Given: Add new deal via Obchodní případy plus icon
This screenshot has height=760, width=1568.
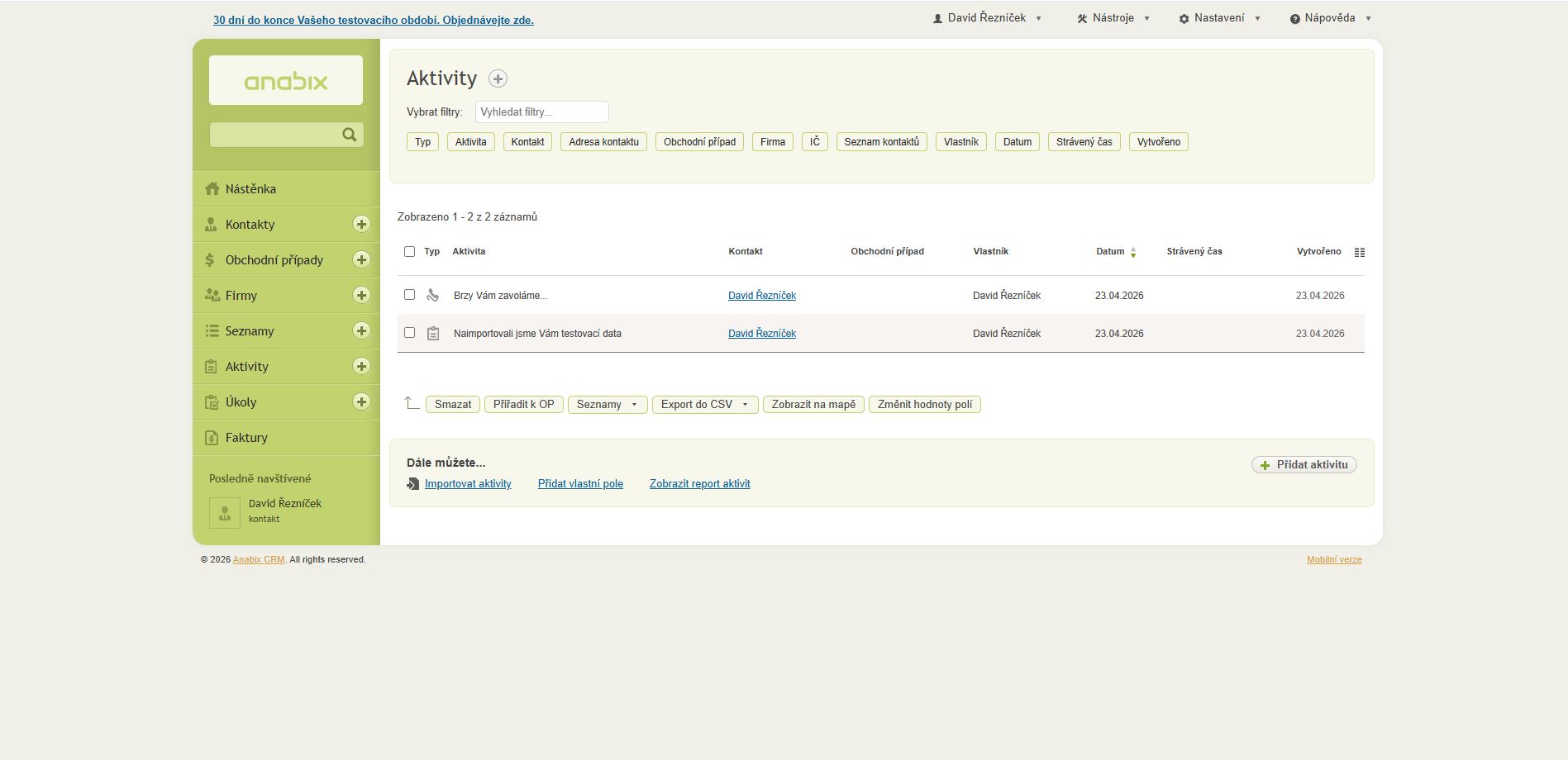Looking at the screenshot, I should coord(361,259).
